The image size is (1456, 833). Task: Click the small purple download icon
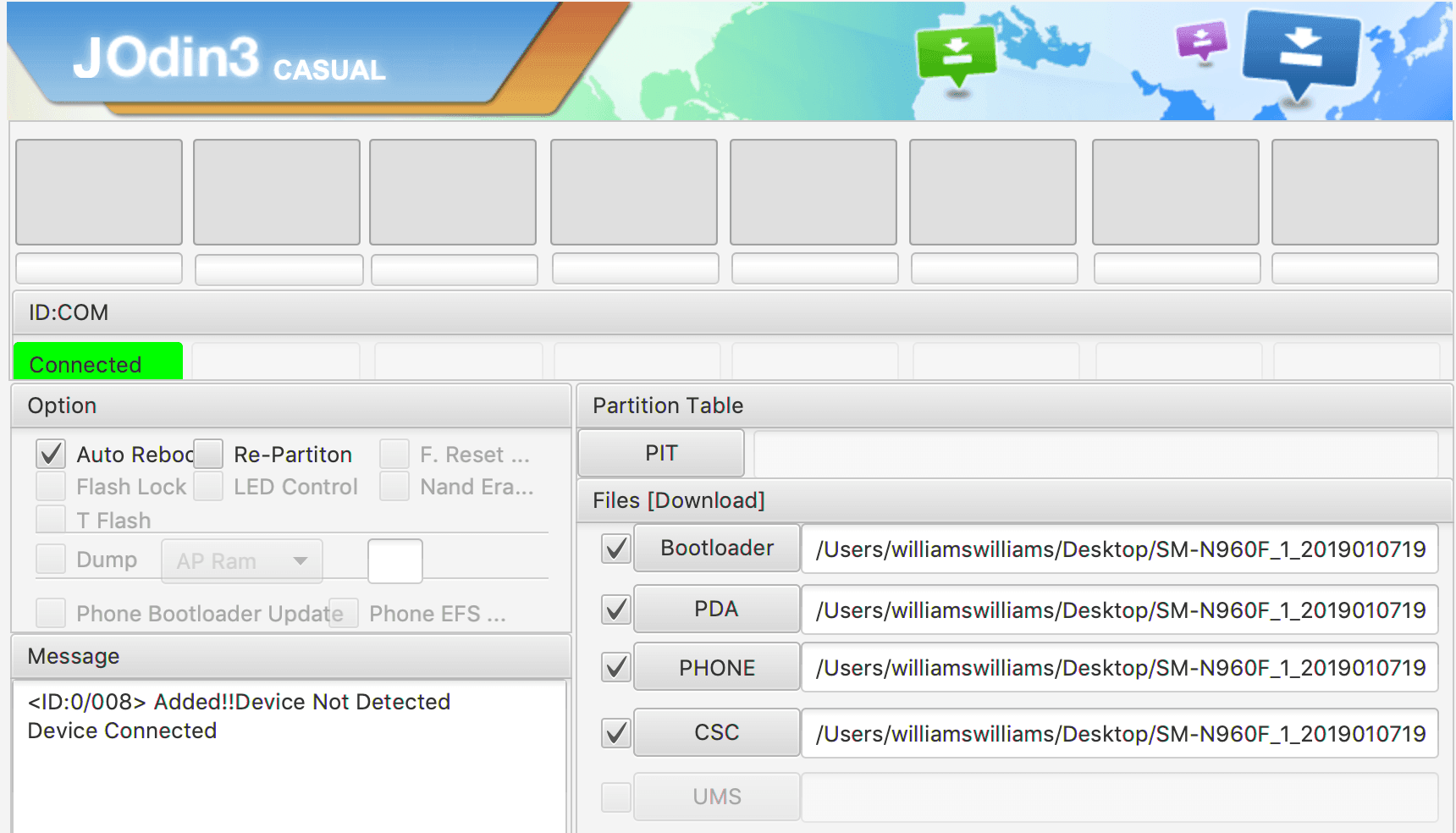click(x=1202, y=41)
